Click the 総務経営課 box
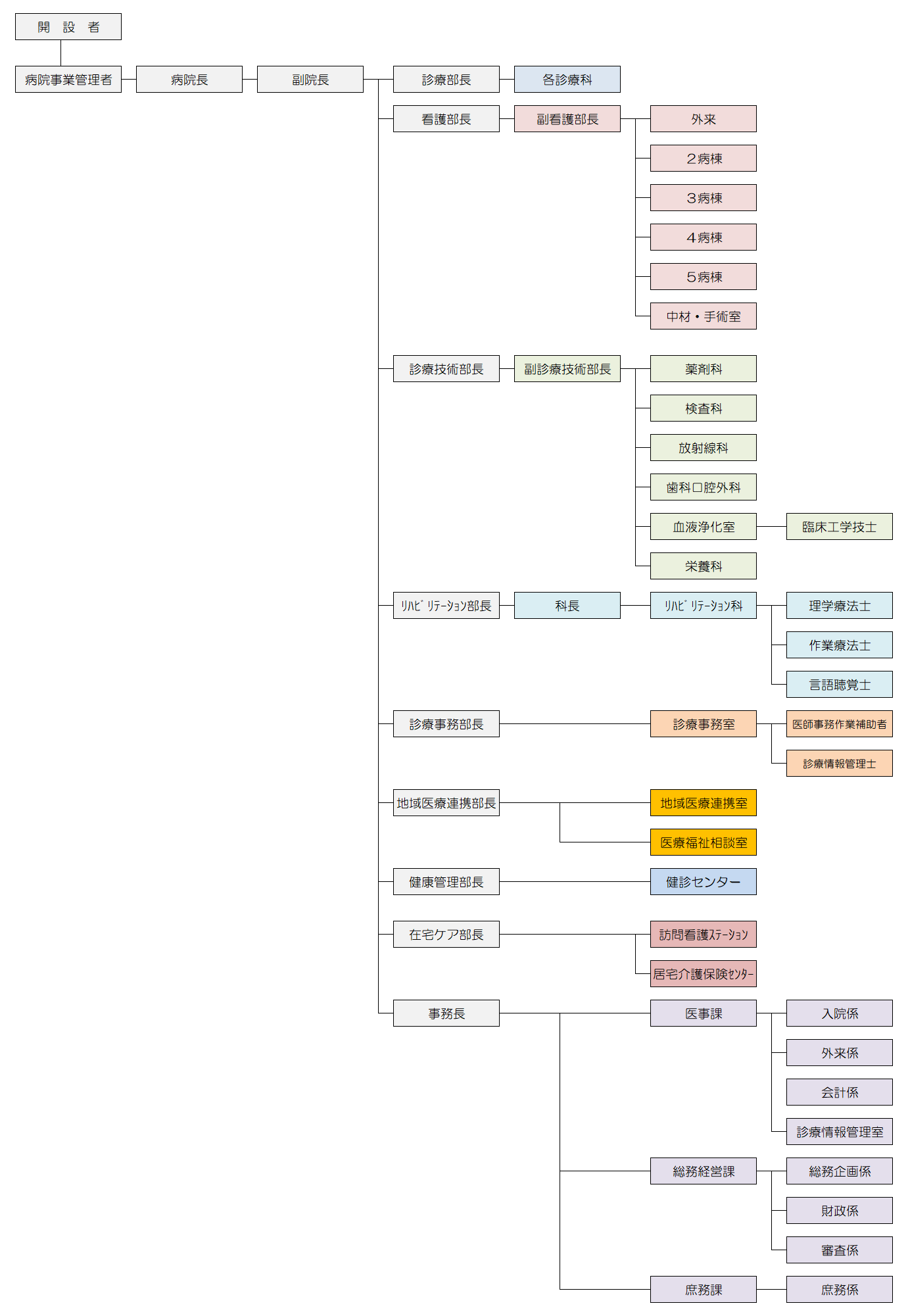This screenshot has height=1316, width=908. point(703,1171)
